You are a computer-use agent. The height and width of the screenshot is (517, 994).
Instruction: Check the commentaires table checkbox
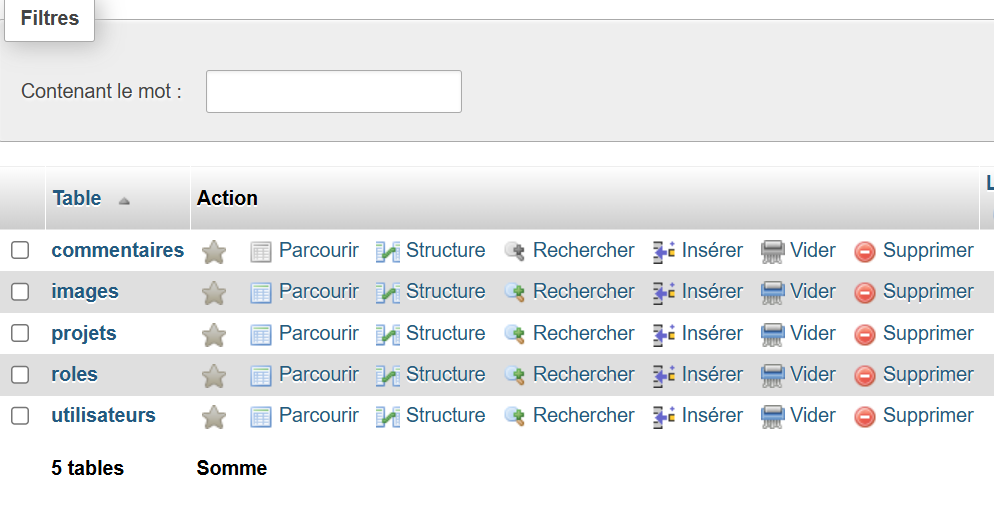click(20, 250)
